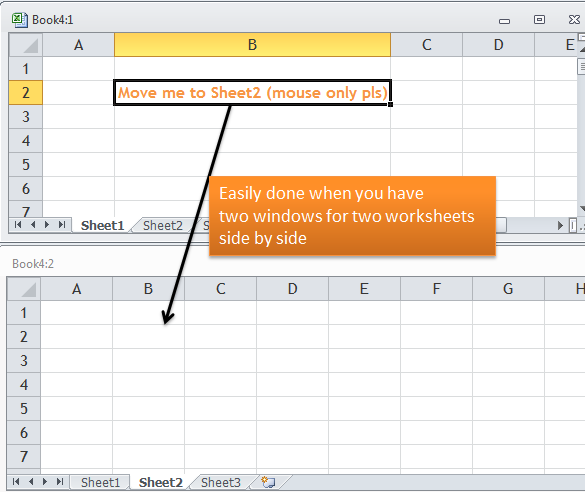Switch to Sheet3 tab in Book4:2
Viewport: 585px width, 492px height.
pyautogui.click(x=221, y=482)
